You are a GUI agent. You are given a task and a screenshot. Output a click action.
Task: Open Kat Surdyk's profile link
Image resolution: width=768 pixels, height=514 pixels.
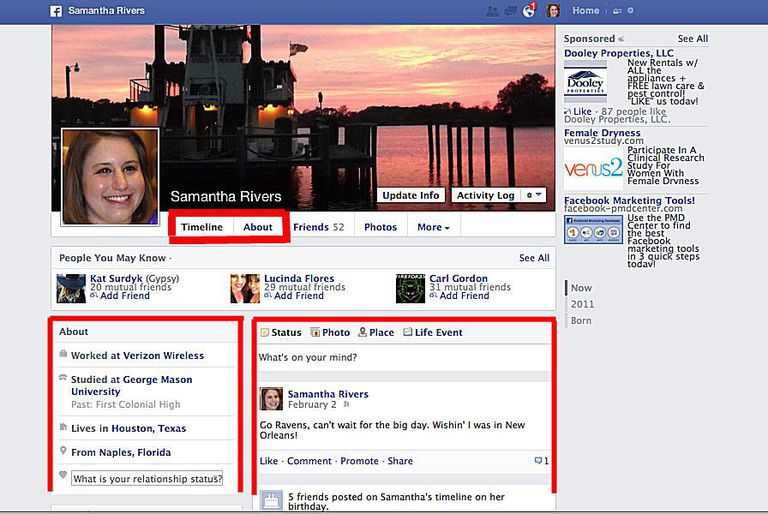coord(116,278)
